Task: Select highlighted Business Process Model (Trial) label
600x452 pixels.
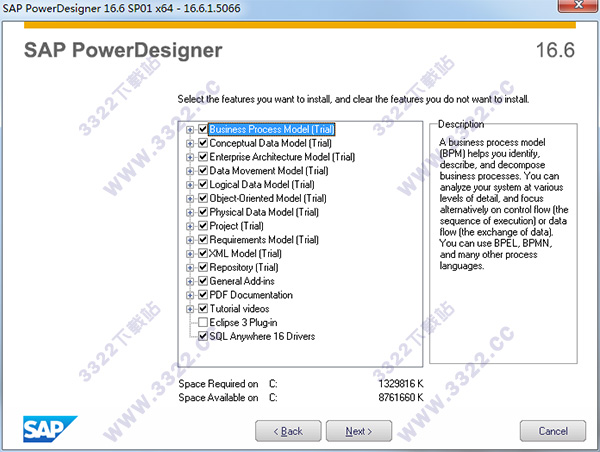Action: pos(272,129)
